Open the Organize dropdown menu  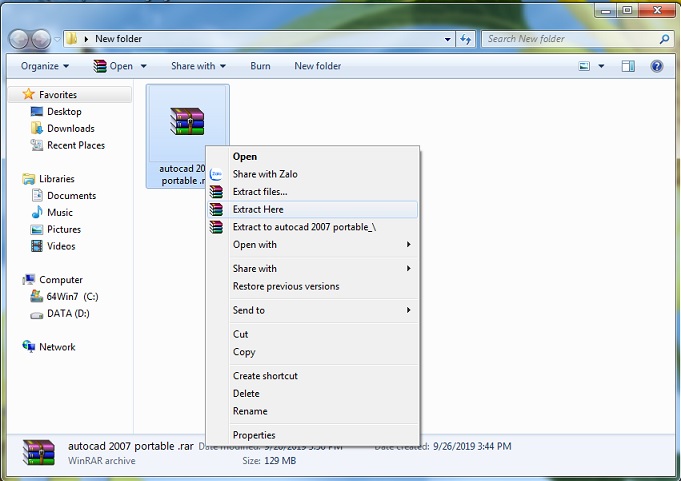(45, 66)
